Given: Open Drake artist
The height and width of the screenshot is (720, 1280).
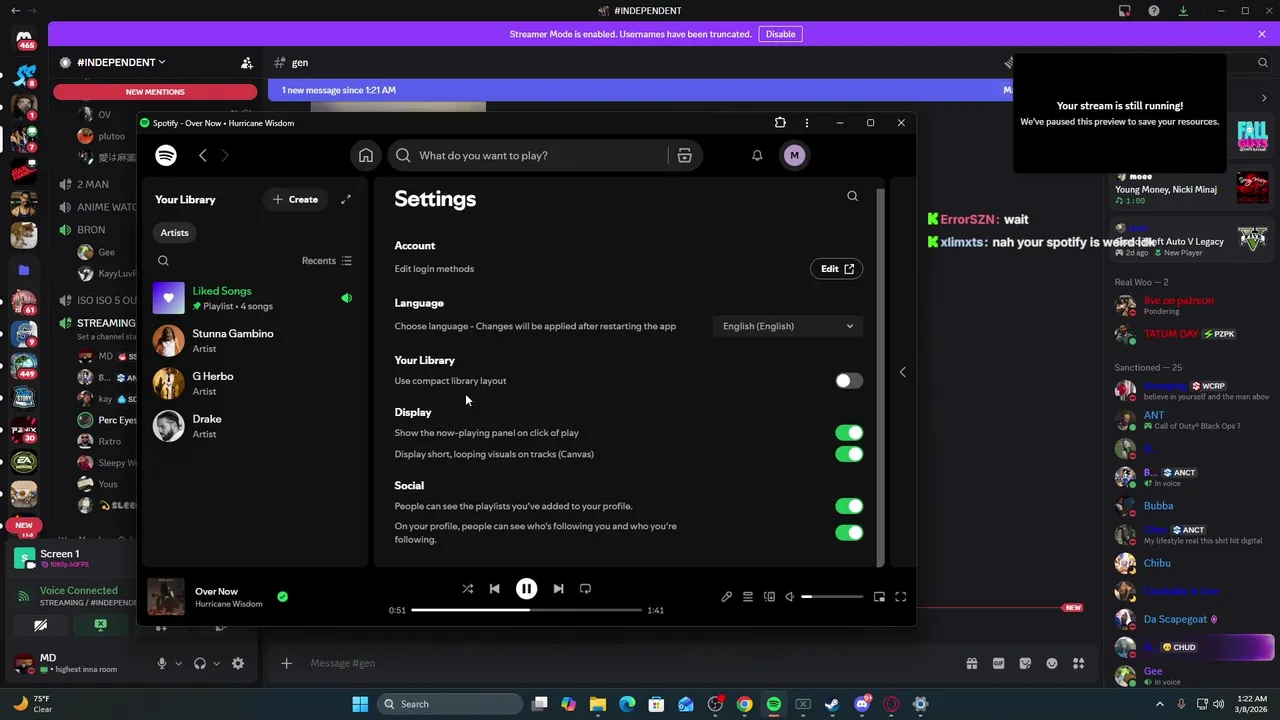Looking at the screenshot, I should 256,426.
